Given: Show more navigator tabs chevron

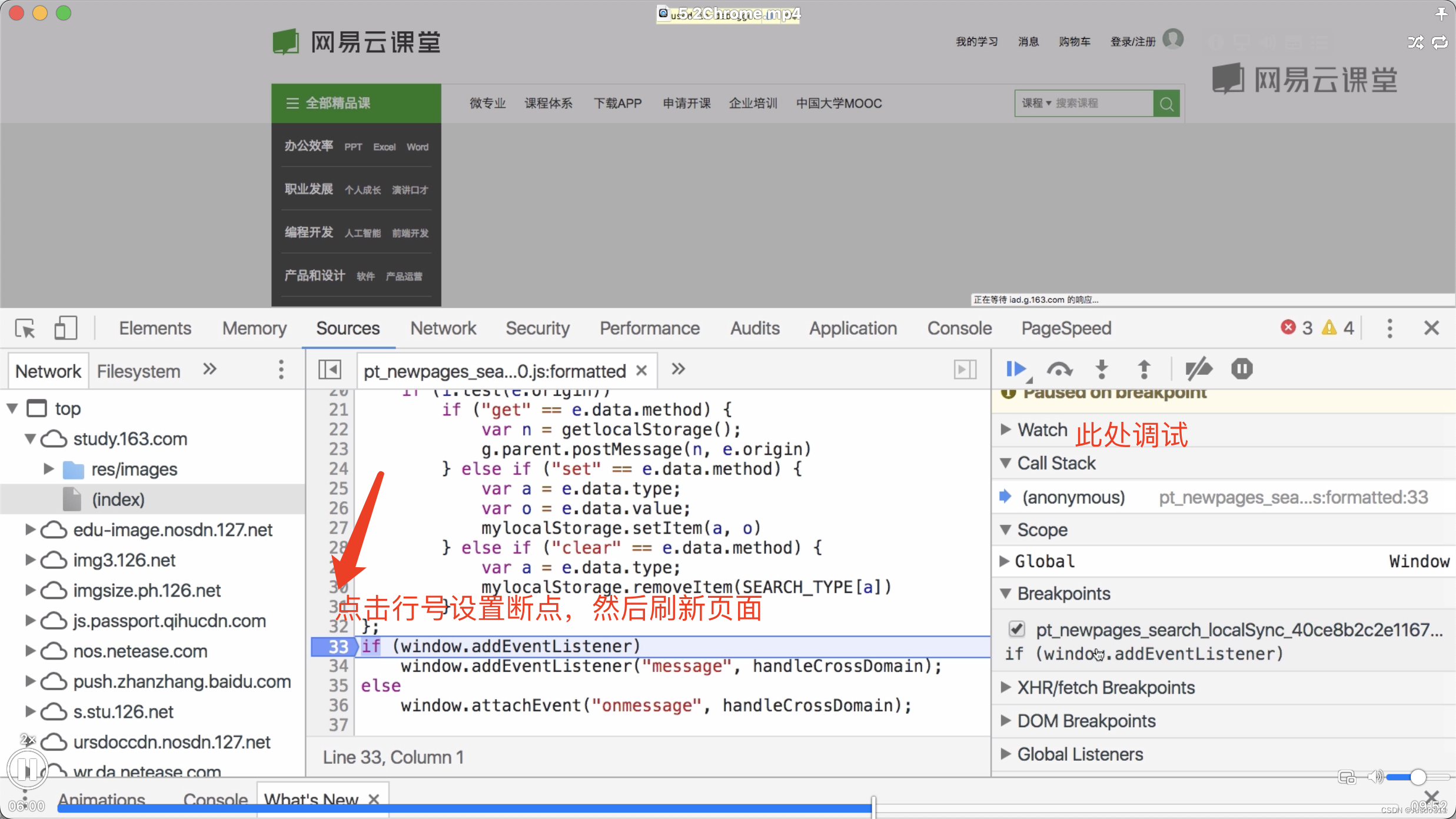Looking at the screenshot, I should click(210, 369).
